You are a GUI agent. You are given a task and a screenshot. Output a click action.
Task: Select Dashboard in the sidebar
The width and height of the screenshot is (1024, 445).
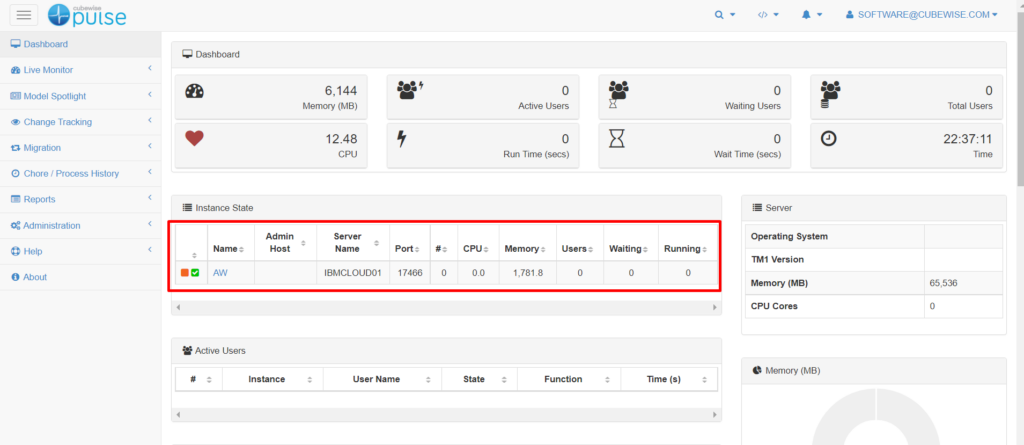(x=46, y=44)
